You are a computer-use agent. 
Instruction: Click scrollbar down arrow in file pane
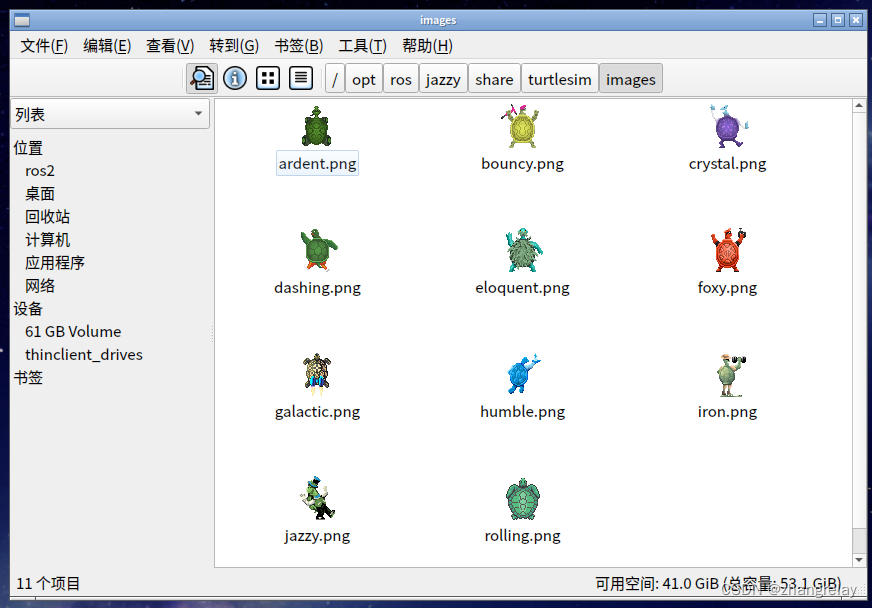(x=859, y=560)
